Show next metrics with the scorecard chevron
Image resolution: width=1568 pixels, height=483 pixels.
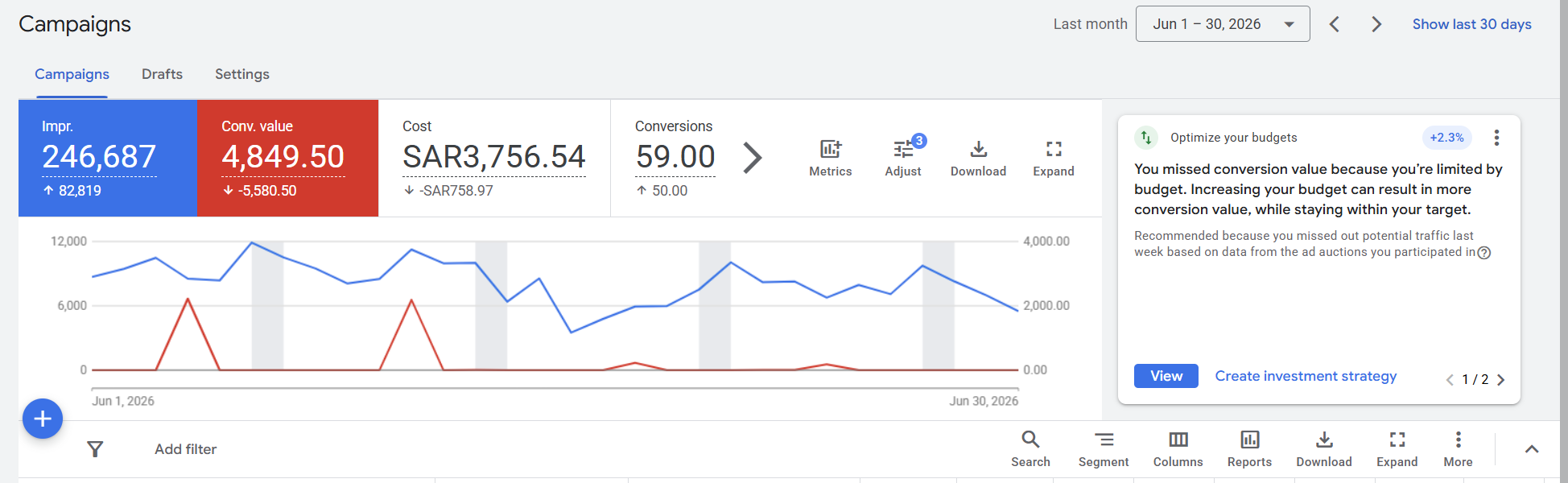(752, 158)
